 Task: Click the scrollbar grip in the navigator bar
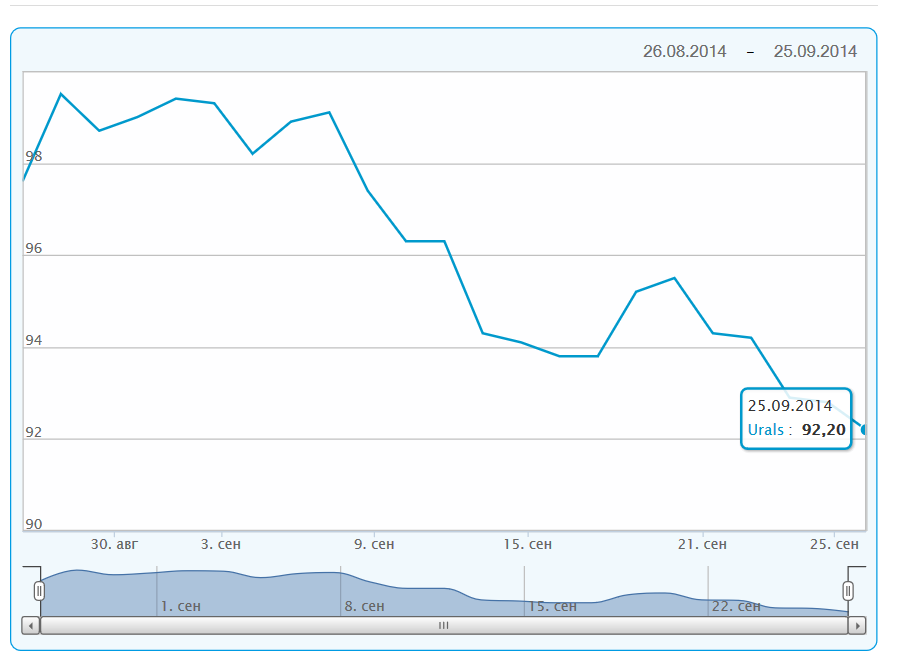444,625
